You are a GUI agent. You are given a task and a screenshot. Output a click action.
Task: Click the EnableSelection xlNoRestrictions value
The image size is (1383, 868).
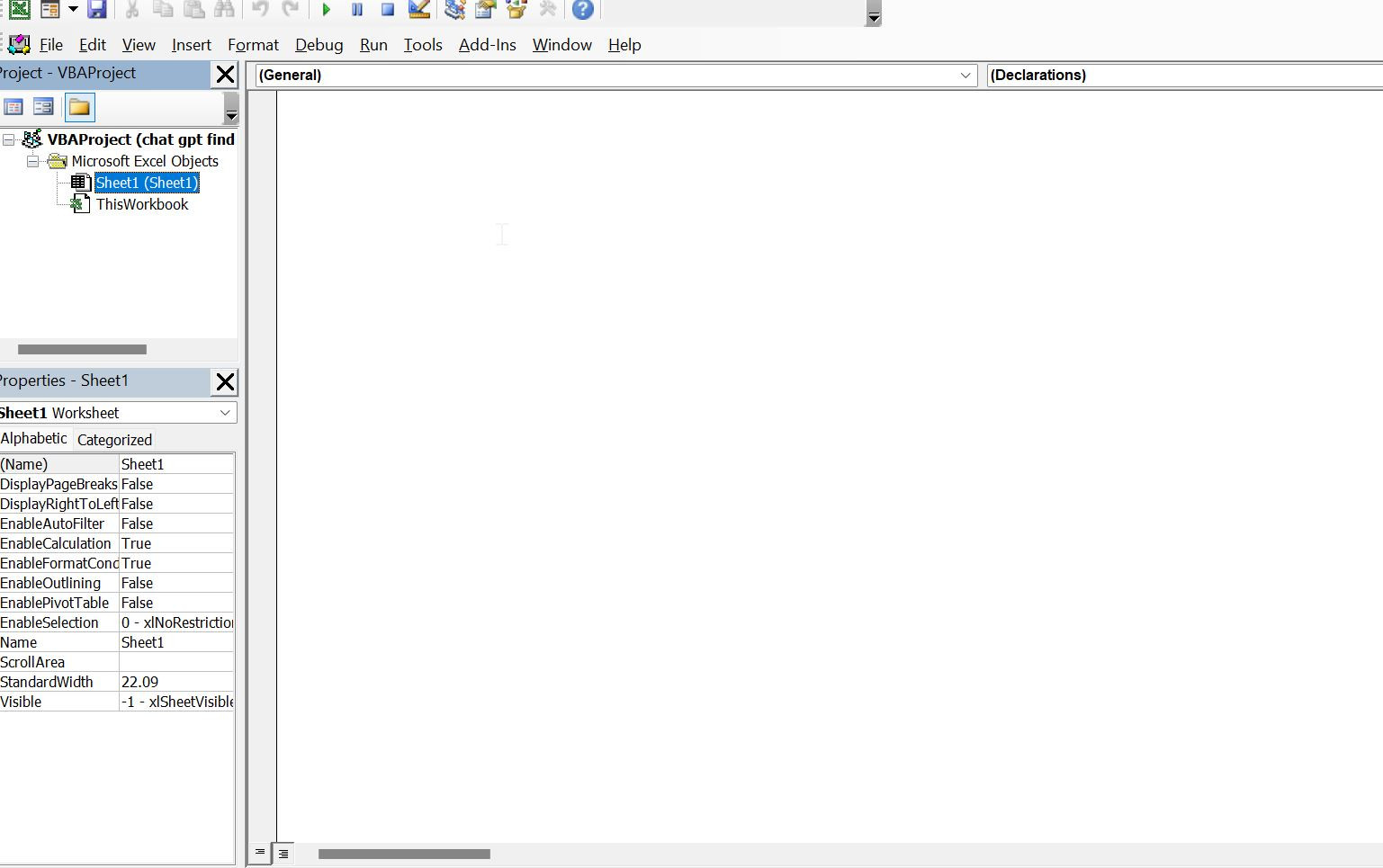(x=176, y=622)
